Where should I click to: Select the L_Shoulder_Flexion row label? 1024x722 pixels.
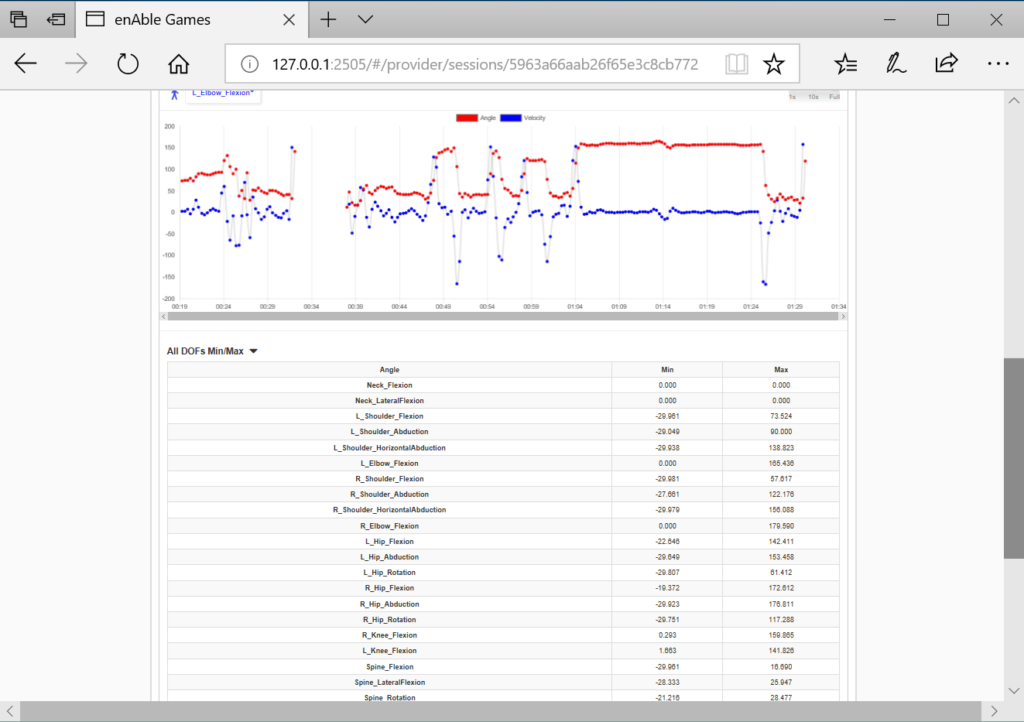click(x=389, y=416)
